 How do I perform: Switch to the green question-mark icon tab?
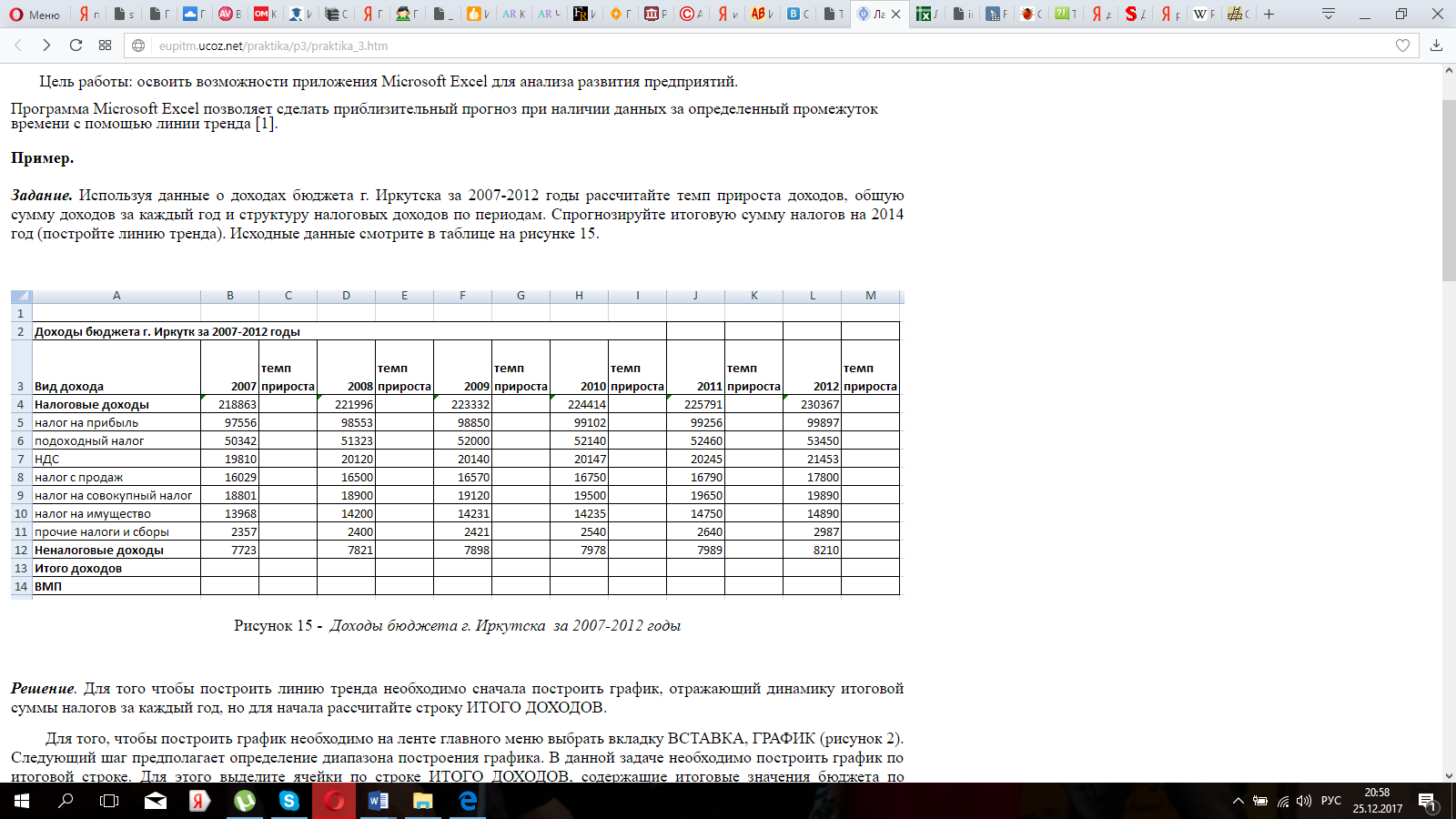coord(1065,14)
